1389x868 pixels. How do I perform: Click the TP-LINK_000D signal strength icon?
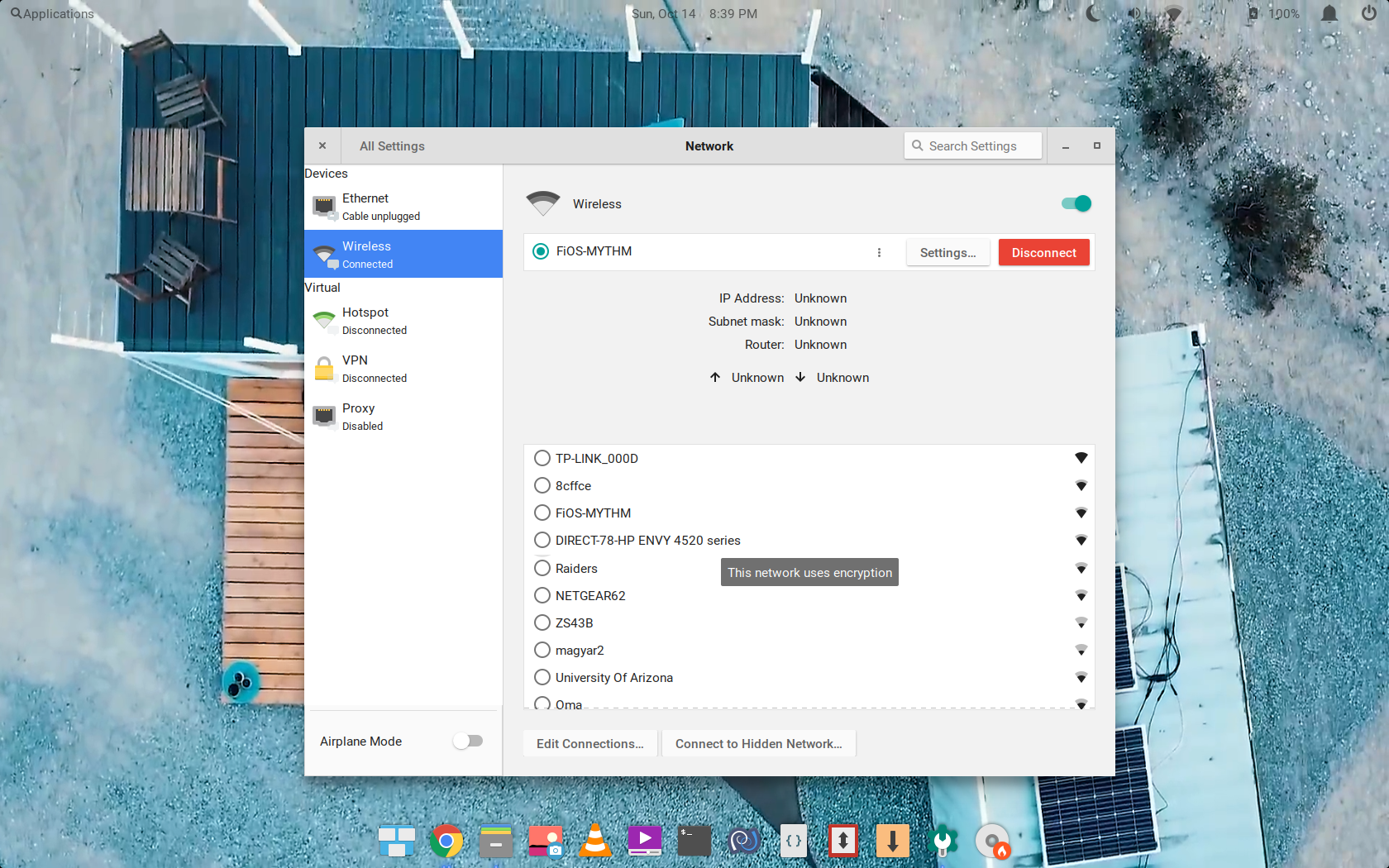coord(1081,458)
